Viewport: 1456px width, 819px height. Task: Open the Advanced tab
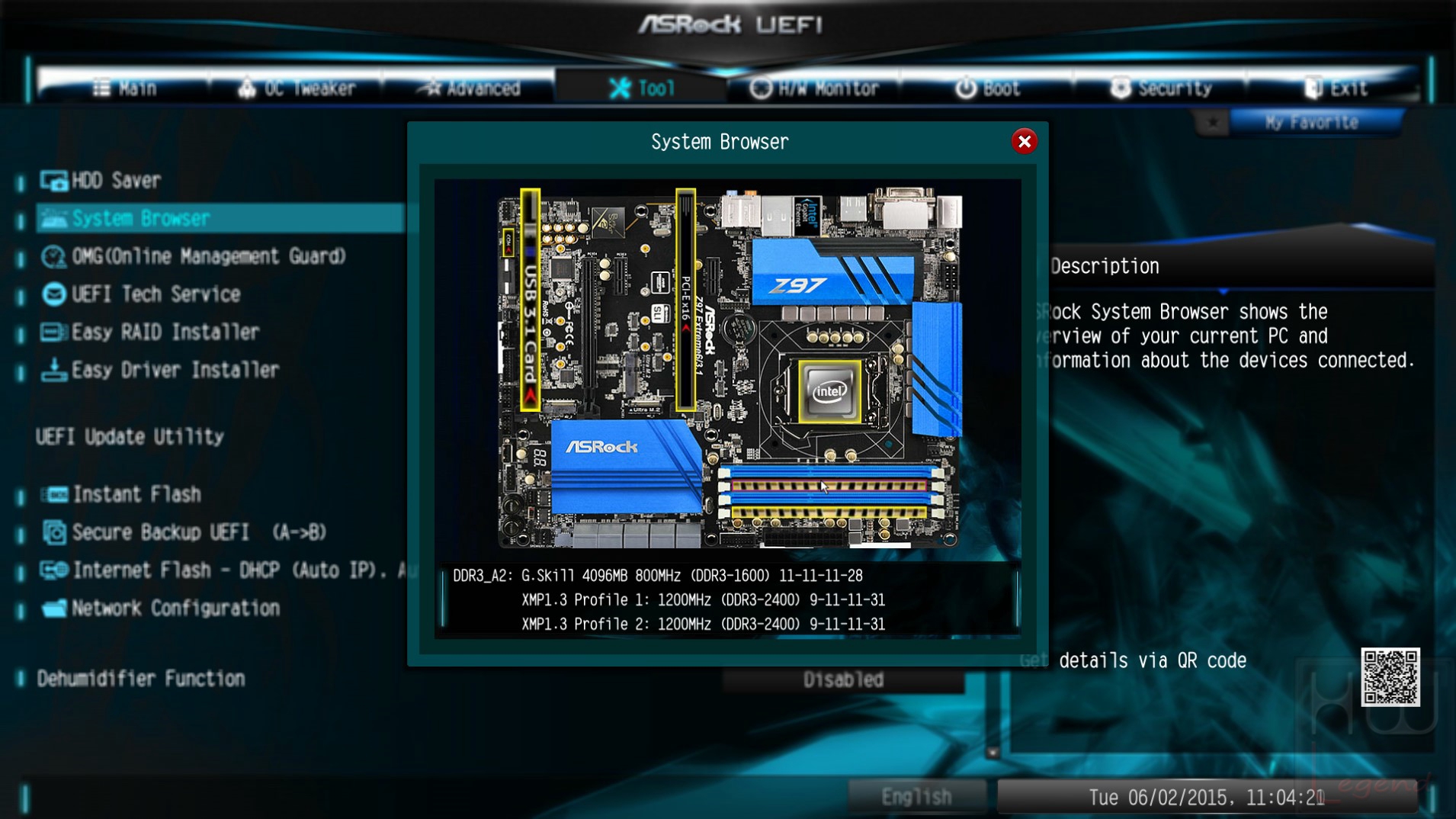[469, 88]
